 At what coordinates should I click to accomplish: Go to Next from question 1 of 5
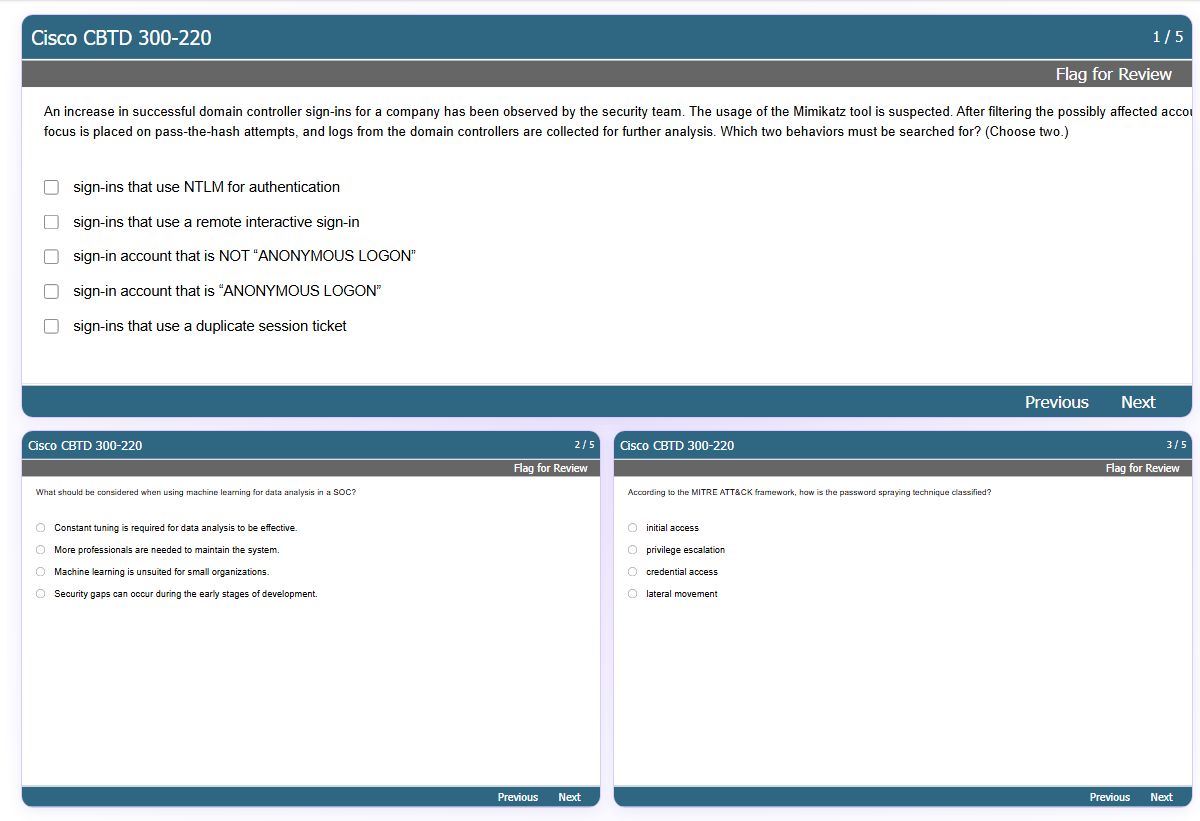[x=1138, y=402]
